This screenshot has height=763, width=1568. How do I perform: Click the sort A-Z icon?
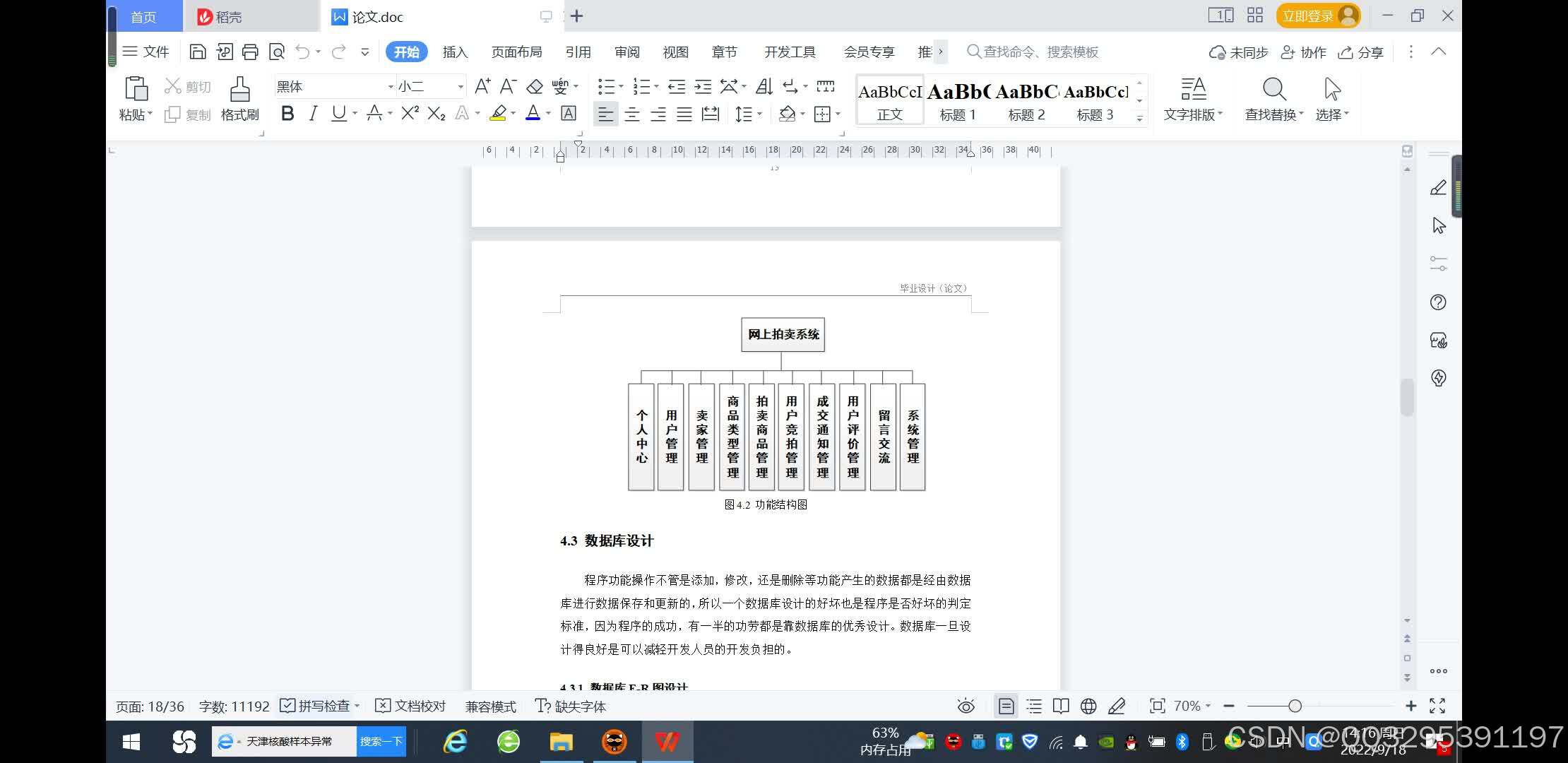[764, 86]
